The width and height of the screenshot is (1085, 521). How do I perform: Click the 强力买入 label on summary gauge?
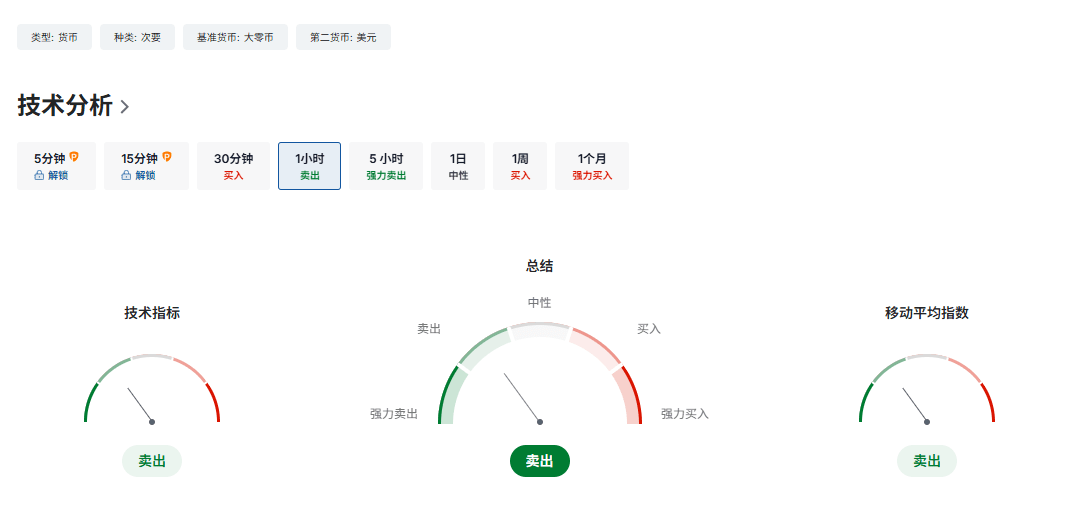coord(685,414)
